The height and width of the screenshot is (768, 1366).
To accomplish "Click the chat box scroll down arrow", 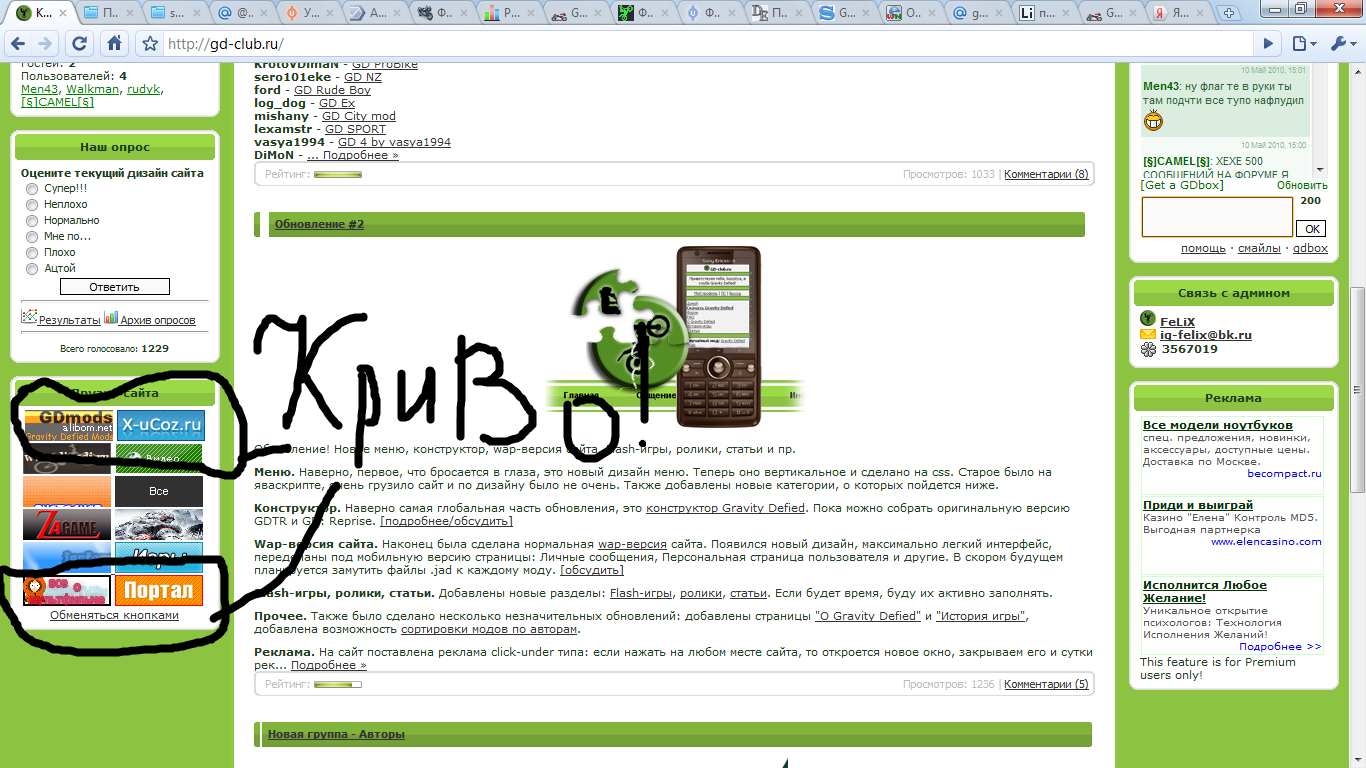I will pyautogui.click(x=1320, y=171).
